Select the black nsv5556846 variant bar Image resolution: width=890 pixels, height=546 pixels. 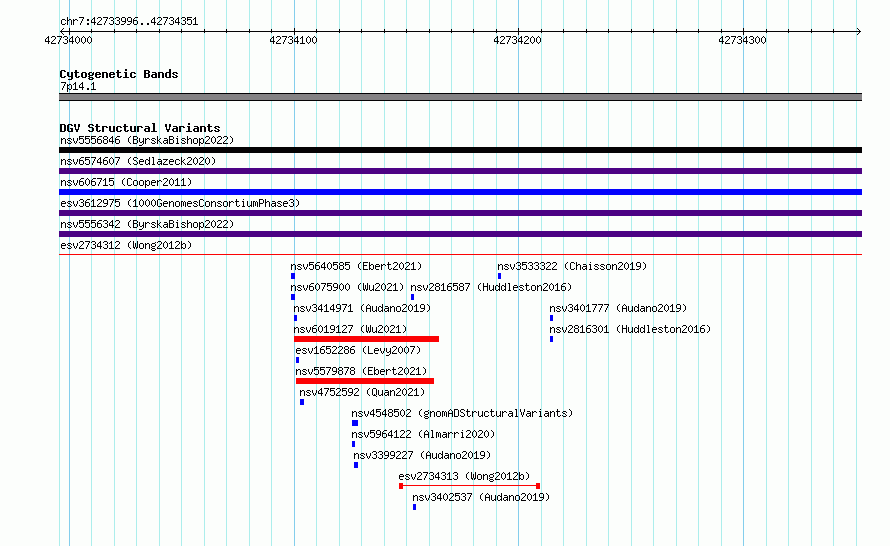point(460,150)
